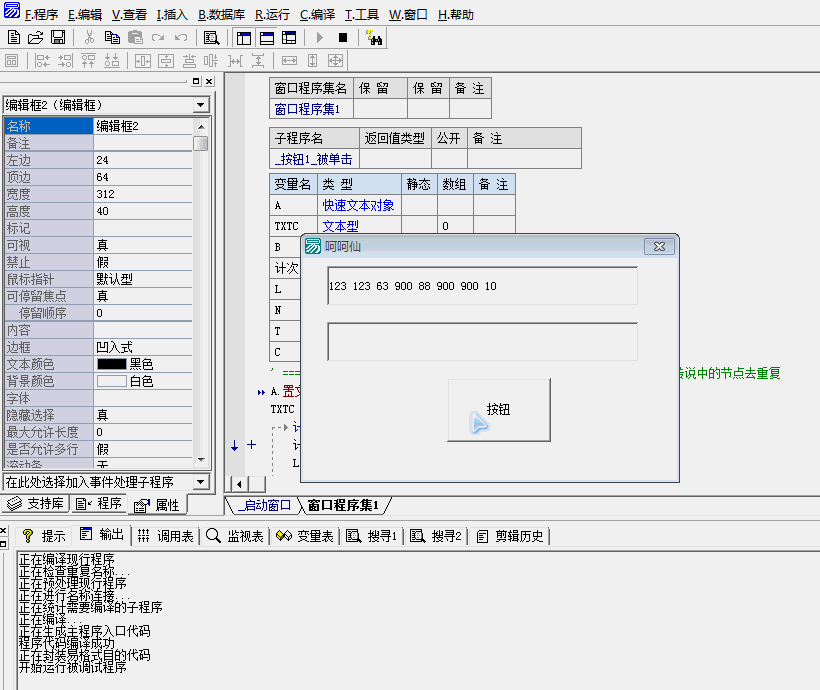Viewport: 820px width, 690px height.
Task: Open the 搜寻1 tab
Action: (x=372, y=536)
